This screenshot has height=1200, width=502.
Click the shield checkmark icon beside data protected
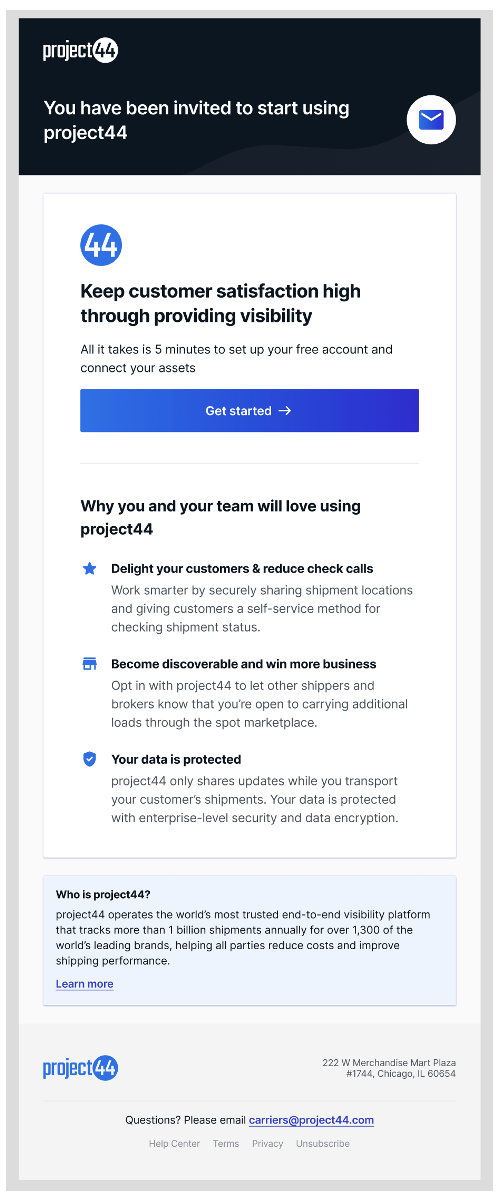tap(89, 759)
